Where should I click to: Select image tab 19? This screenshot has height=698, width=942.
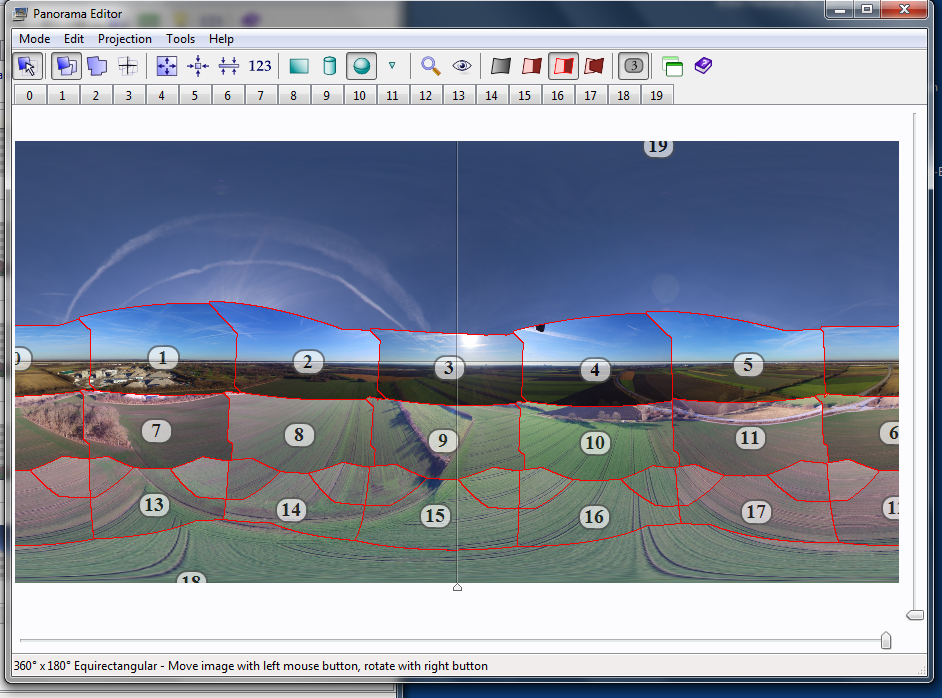(x=656, y=95)
